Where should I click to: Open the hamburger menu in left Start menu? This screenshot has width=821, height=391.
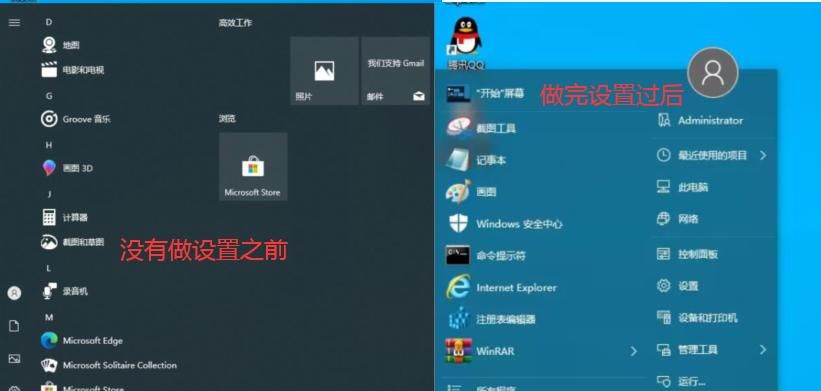pyautogui.click(x=15, y=23)
